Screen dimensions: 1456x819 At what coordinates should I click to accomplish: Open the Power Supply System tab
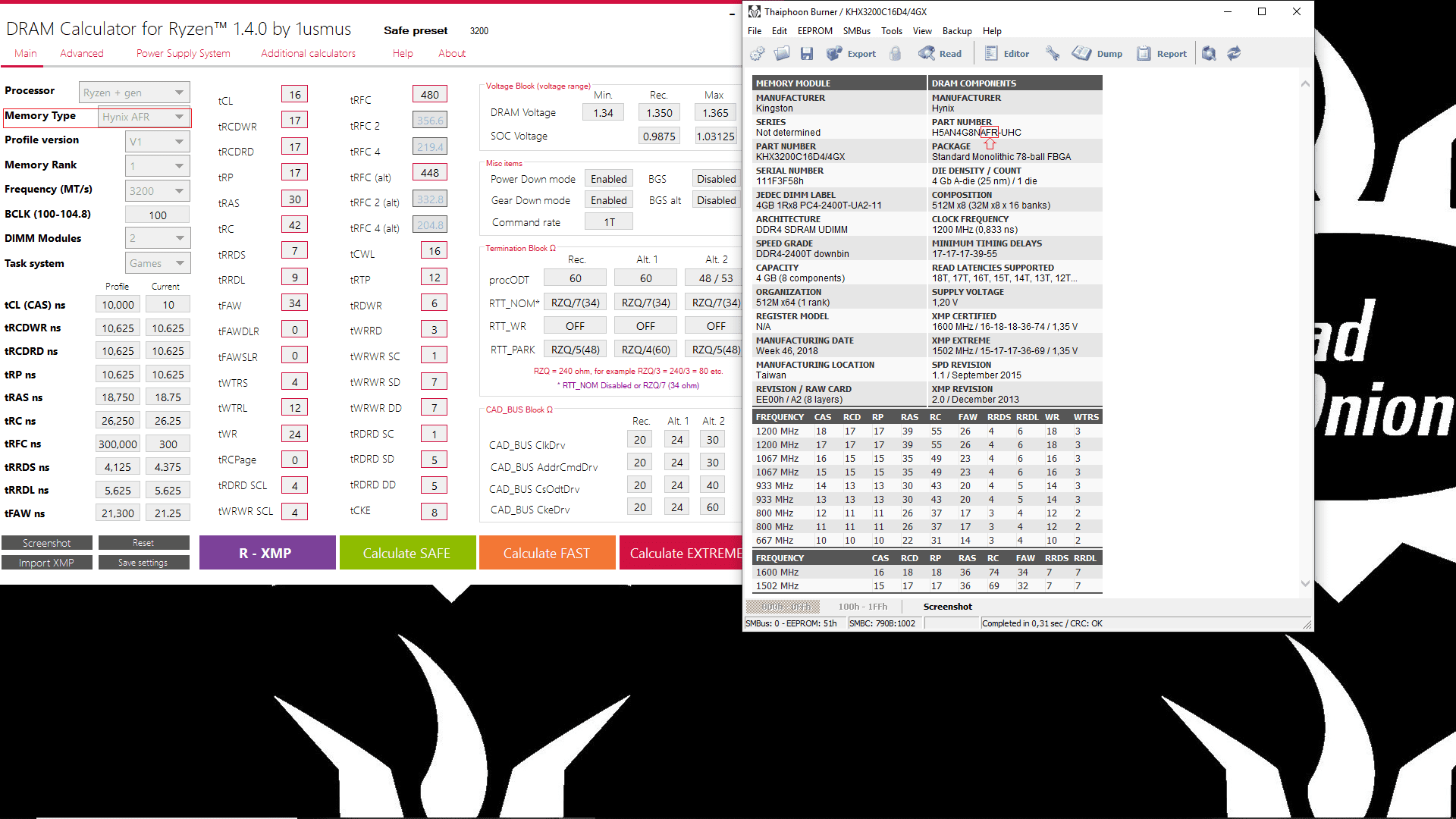183,53
